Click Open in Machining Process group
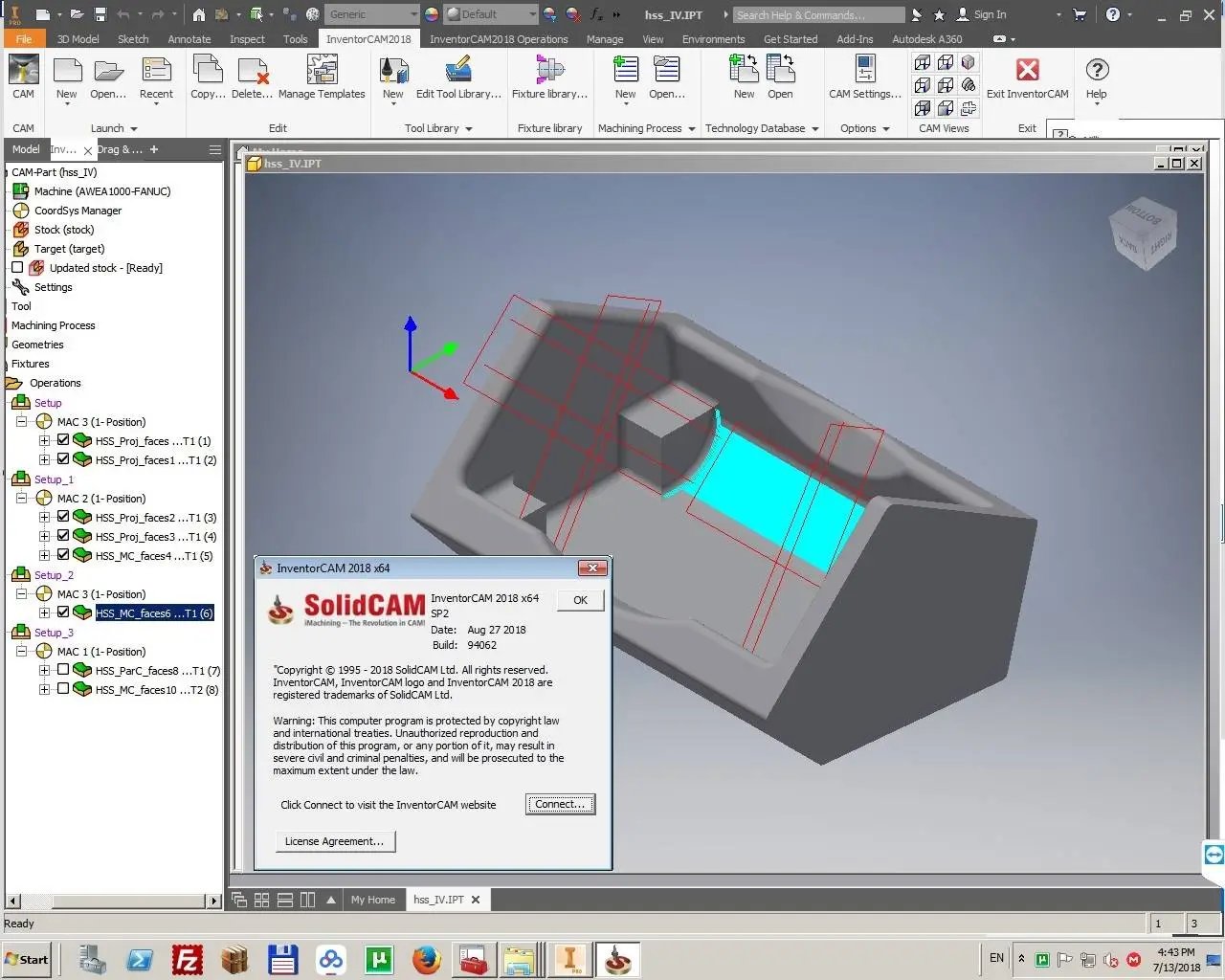The image size is (1225, 980). click(666, 78)
